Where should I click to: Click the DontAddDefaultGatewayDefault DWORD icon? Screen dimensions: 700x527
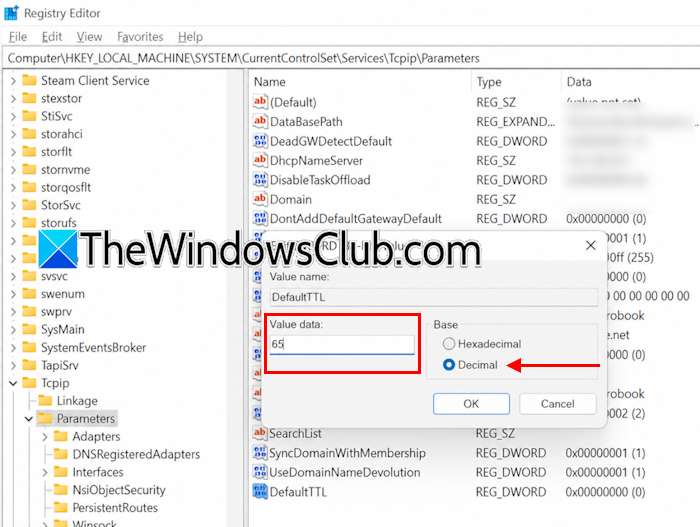[x=260, y=218]
